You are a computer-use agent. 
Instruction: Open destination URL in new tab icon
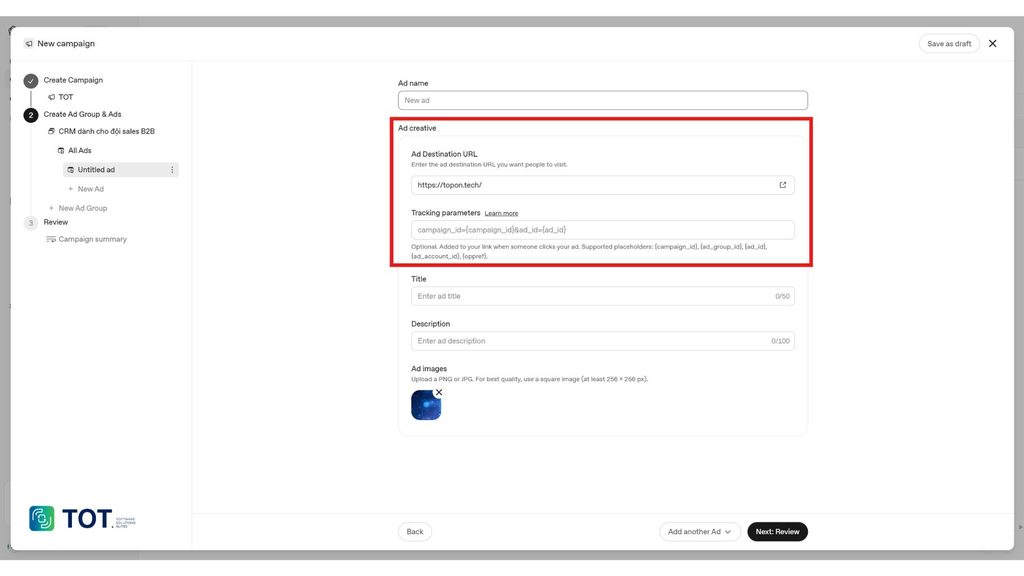tap(782, 185)
